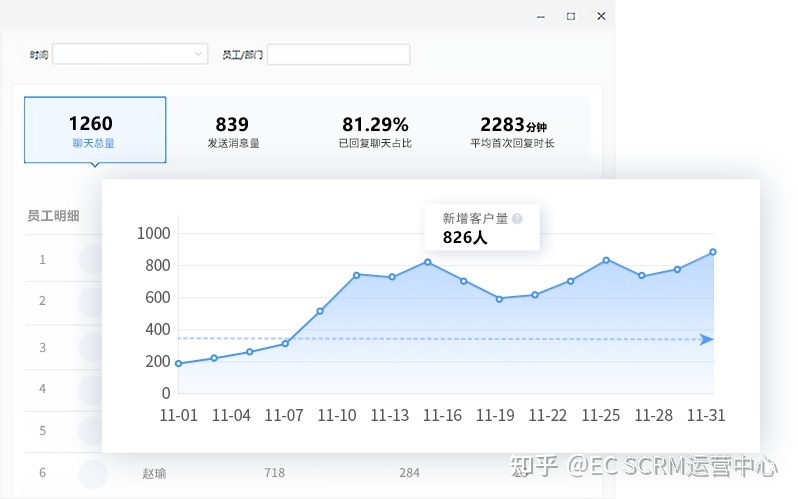Viewport: 798px width, 499px height.
Task: Click the 11-19 low data point
Action: (499, 299)
